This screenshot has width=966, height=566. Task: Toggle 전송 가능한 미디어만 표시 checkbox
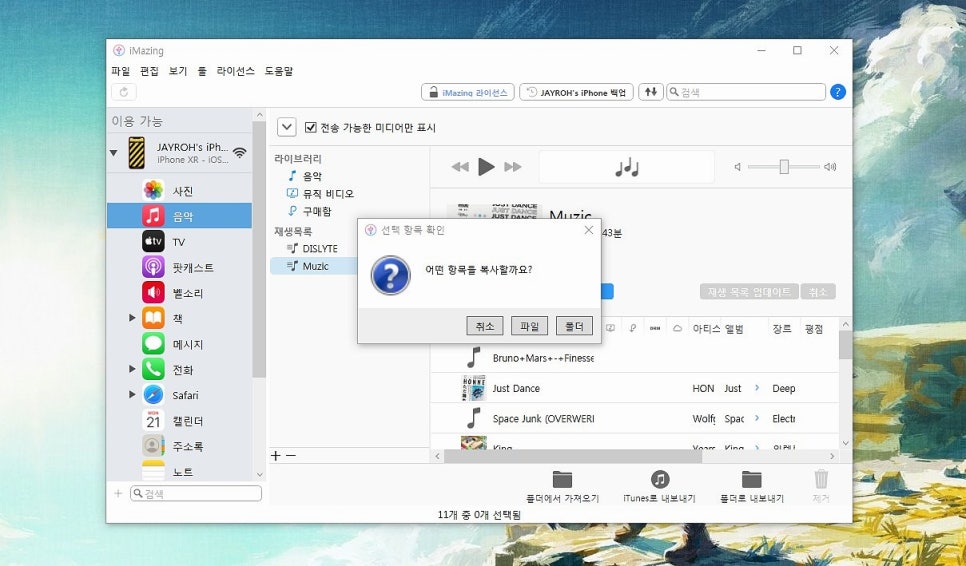311,127
